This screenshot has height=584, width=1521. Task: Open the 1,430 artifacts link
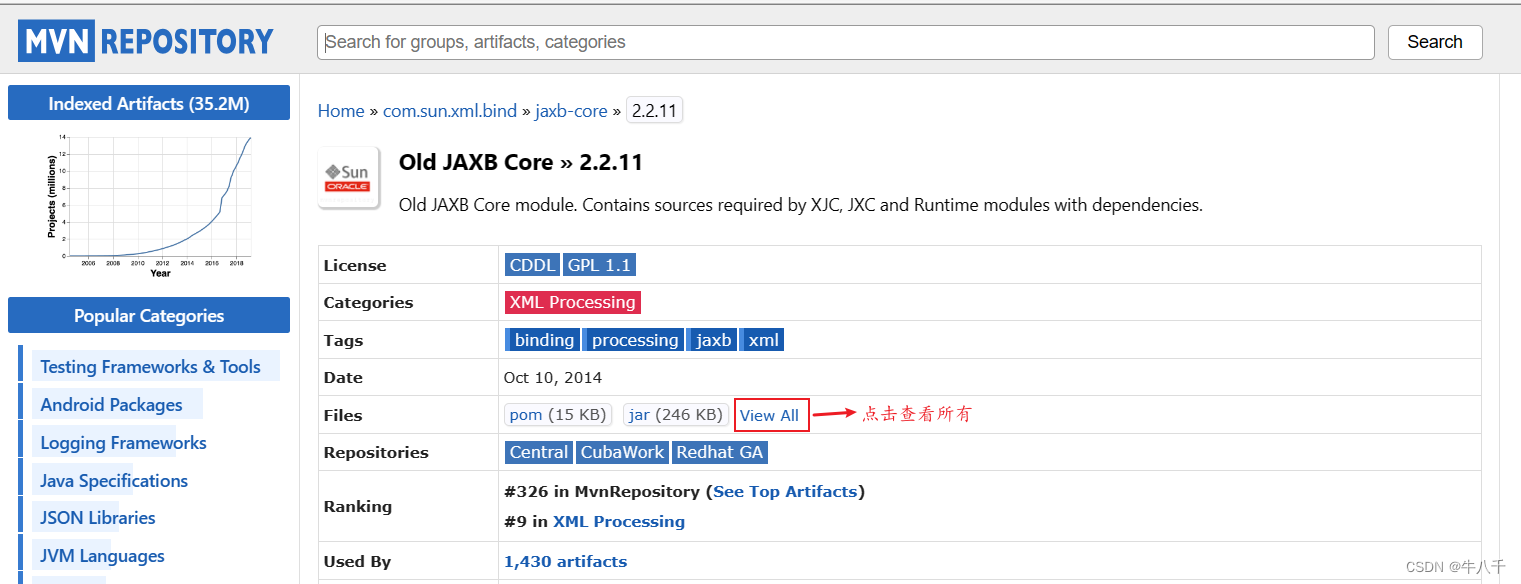(x=566, y=562)
